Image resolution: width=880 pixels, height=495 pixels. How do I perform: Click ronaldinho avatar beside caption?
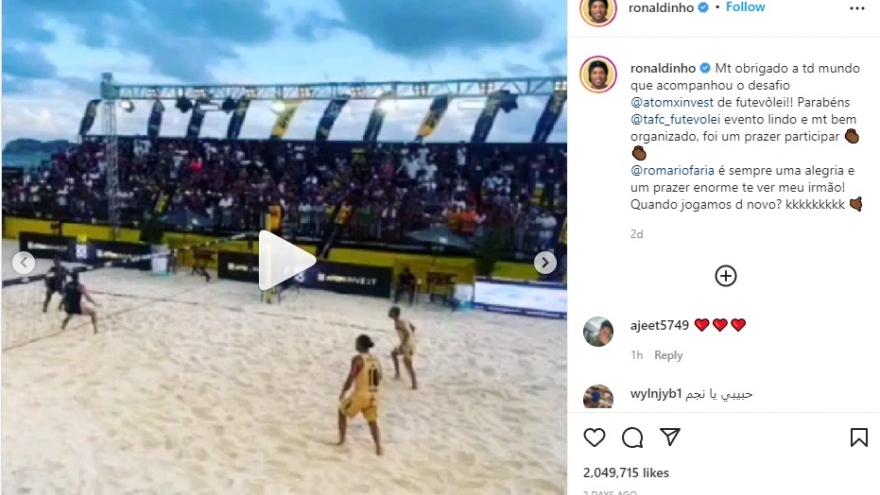click(598, 74)
